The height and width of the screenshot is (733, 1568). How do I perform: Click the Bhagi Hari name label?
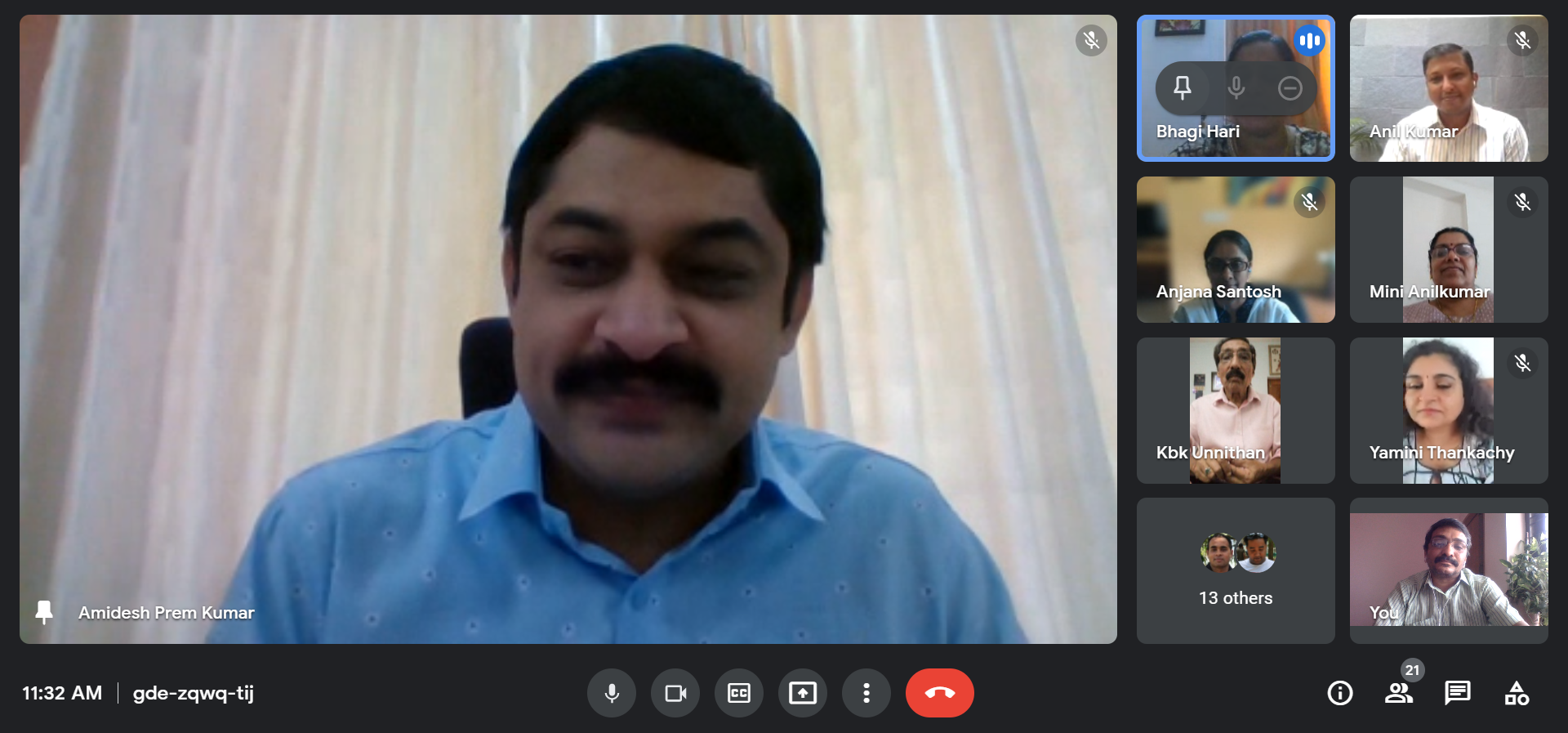[x=1198, y=132]
